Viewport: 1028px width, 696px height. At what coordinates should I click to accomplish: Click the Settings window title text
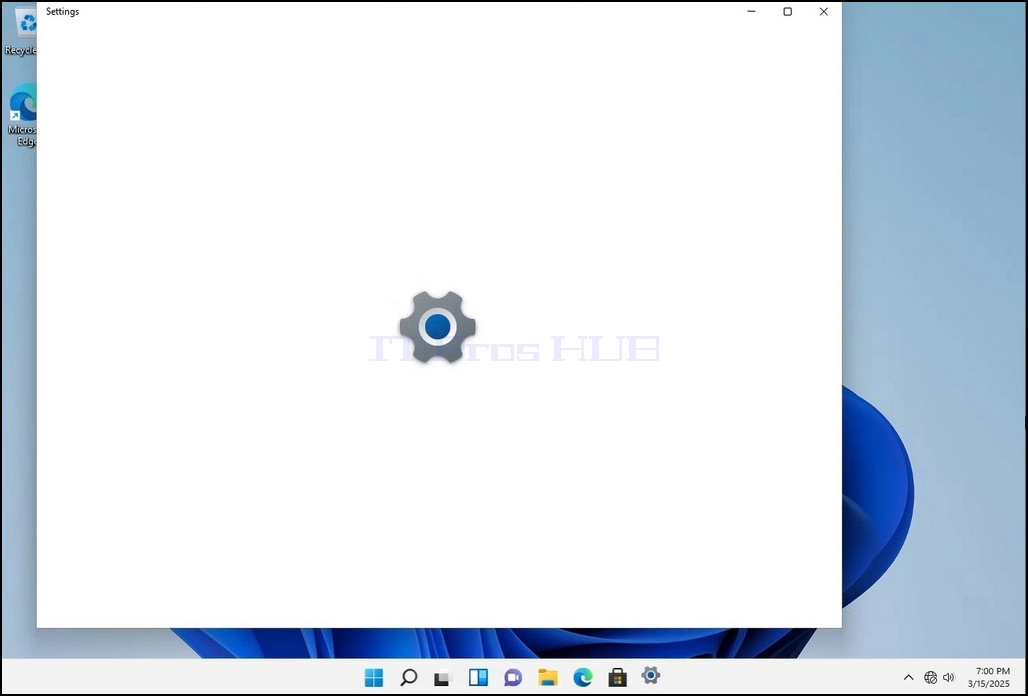pos(62,12)
